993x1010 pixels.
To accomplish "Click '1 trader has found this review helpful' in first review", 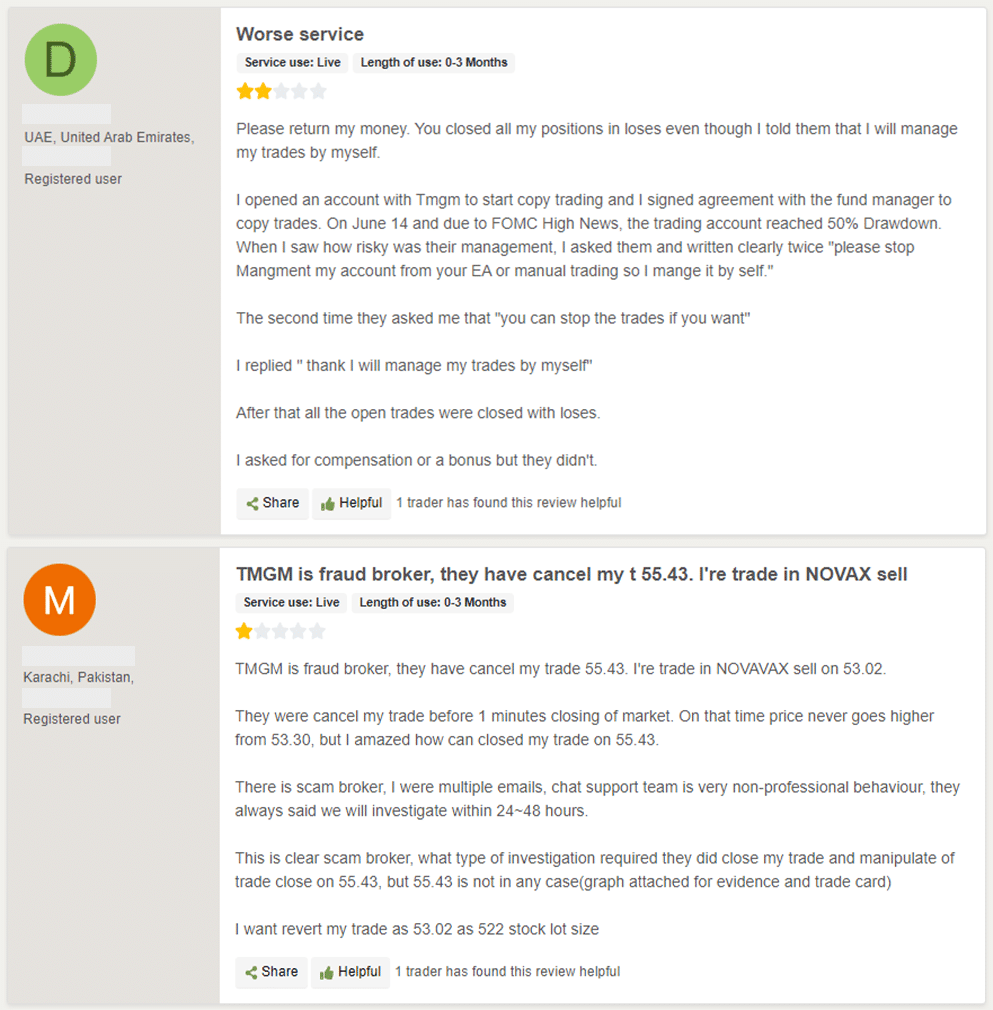I will (508, 503).
